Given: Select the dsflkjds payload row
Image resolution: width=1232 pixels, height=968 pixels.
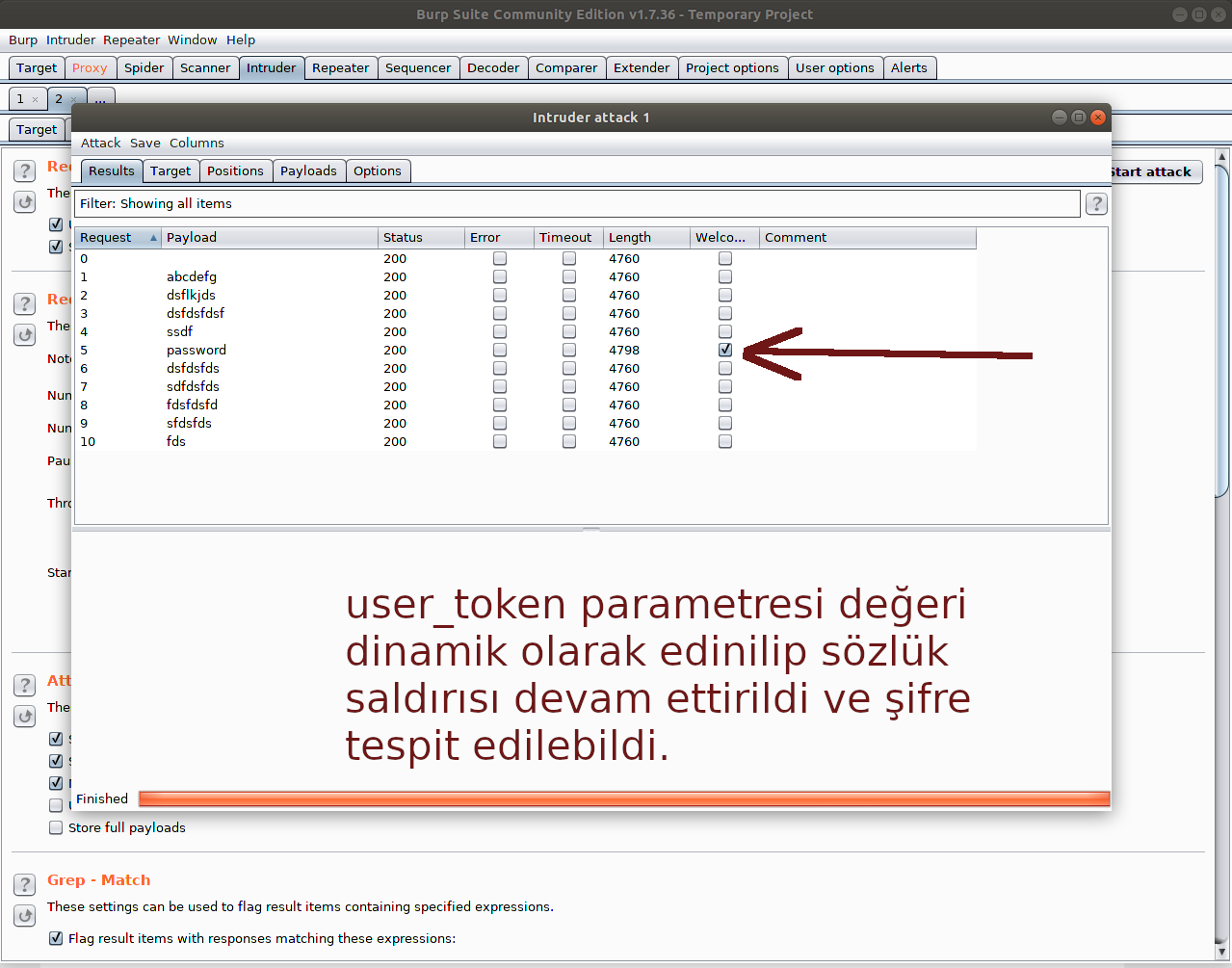Looking at the screenshot, I should 526,296.
